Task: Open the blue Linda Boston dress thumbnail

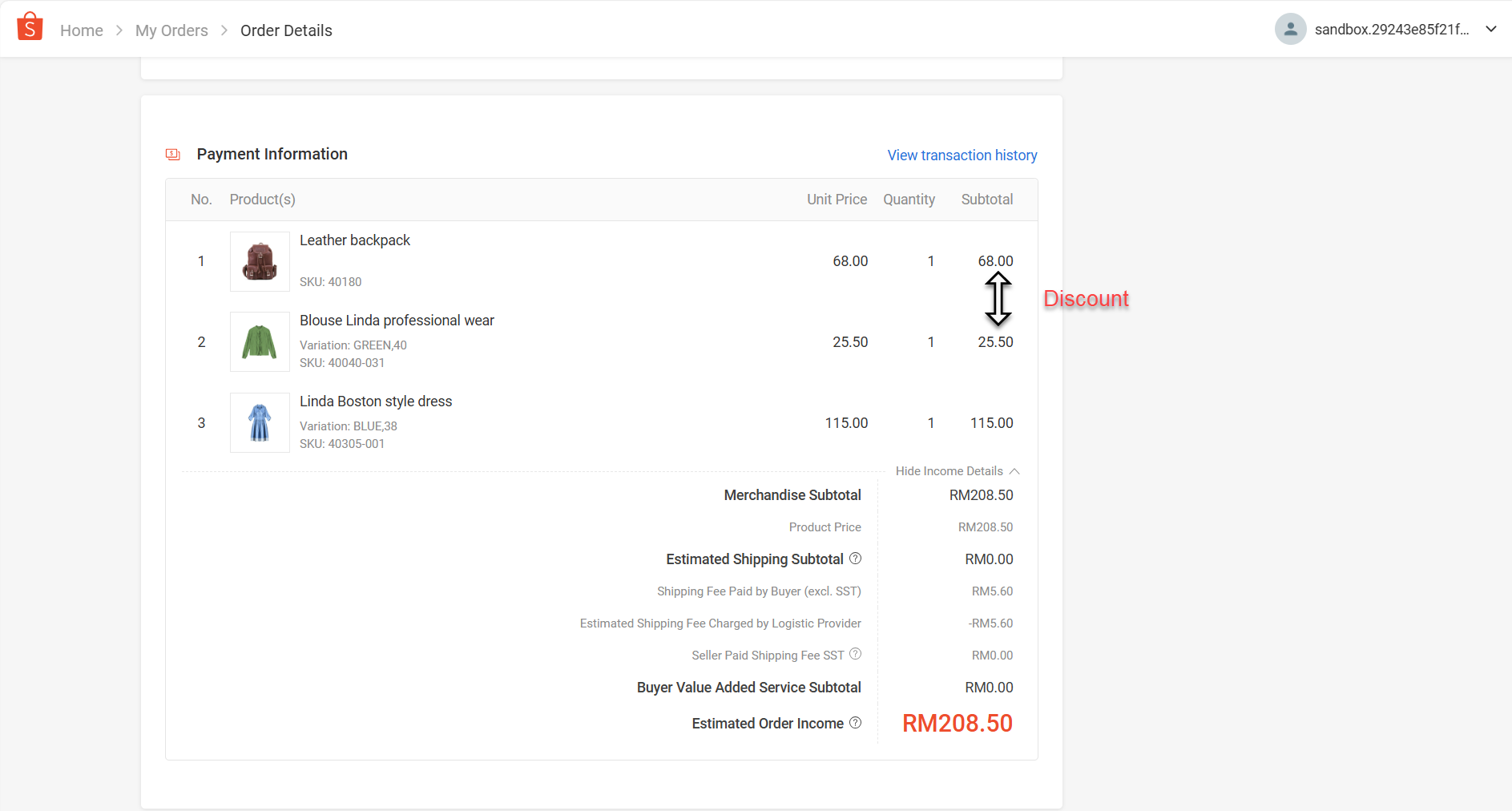Action: [x=260, y=422]
